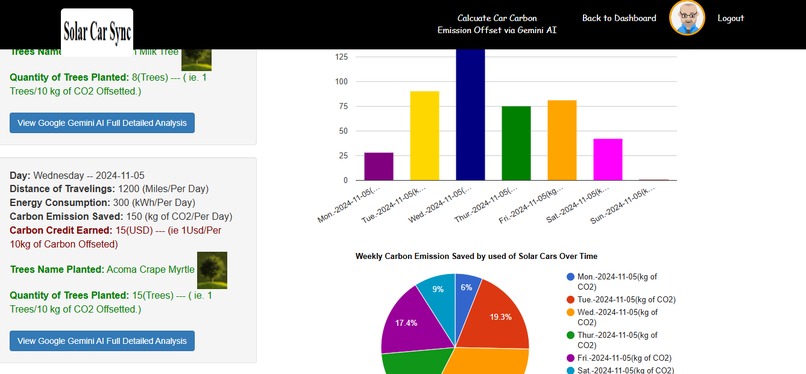Click the red Tue. legend swatch
The height and width of the screenshot is (374, 806).
click(x=571, y=300)
